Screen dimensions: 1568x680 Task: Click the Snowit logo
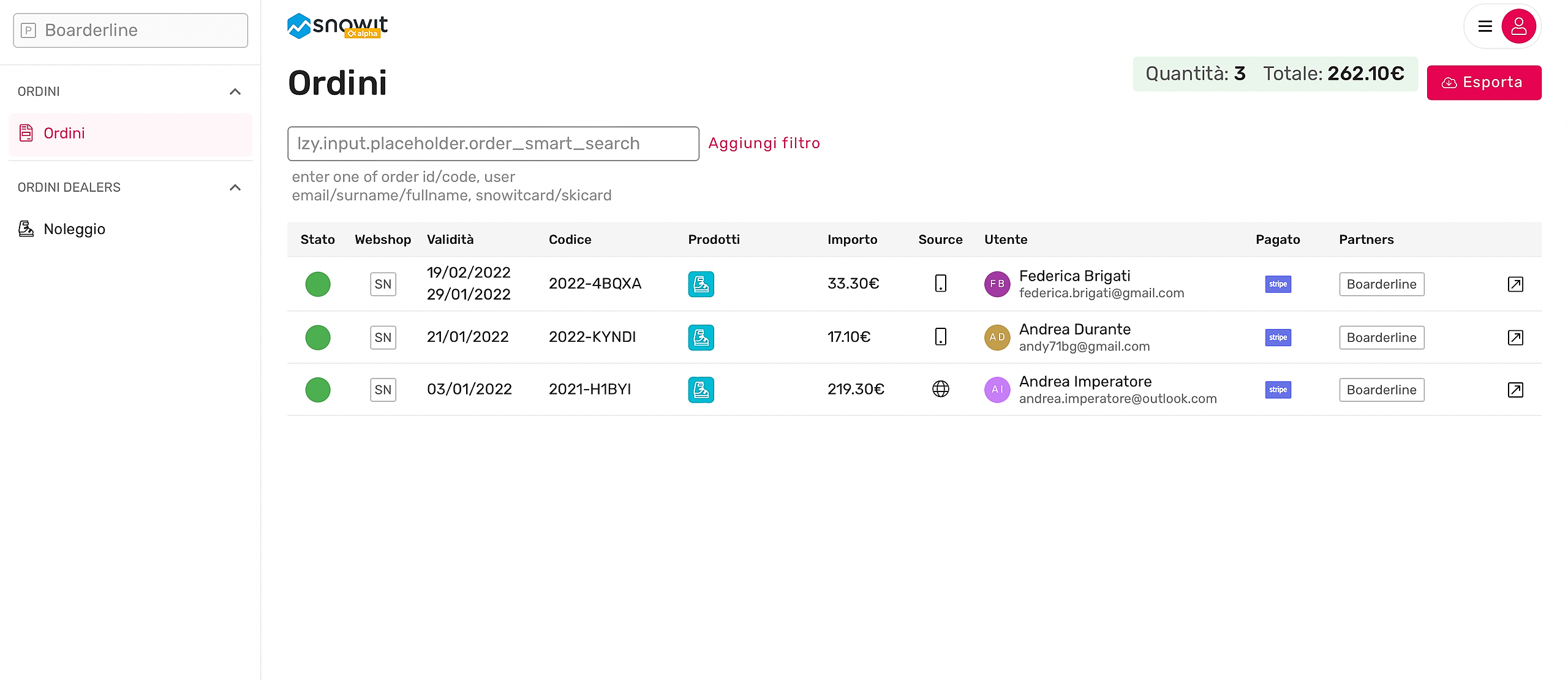[x=337, y=26]
